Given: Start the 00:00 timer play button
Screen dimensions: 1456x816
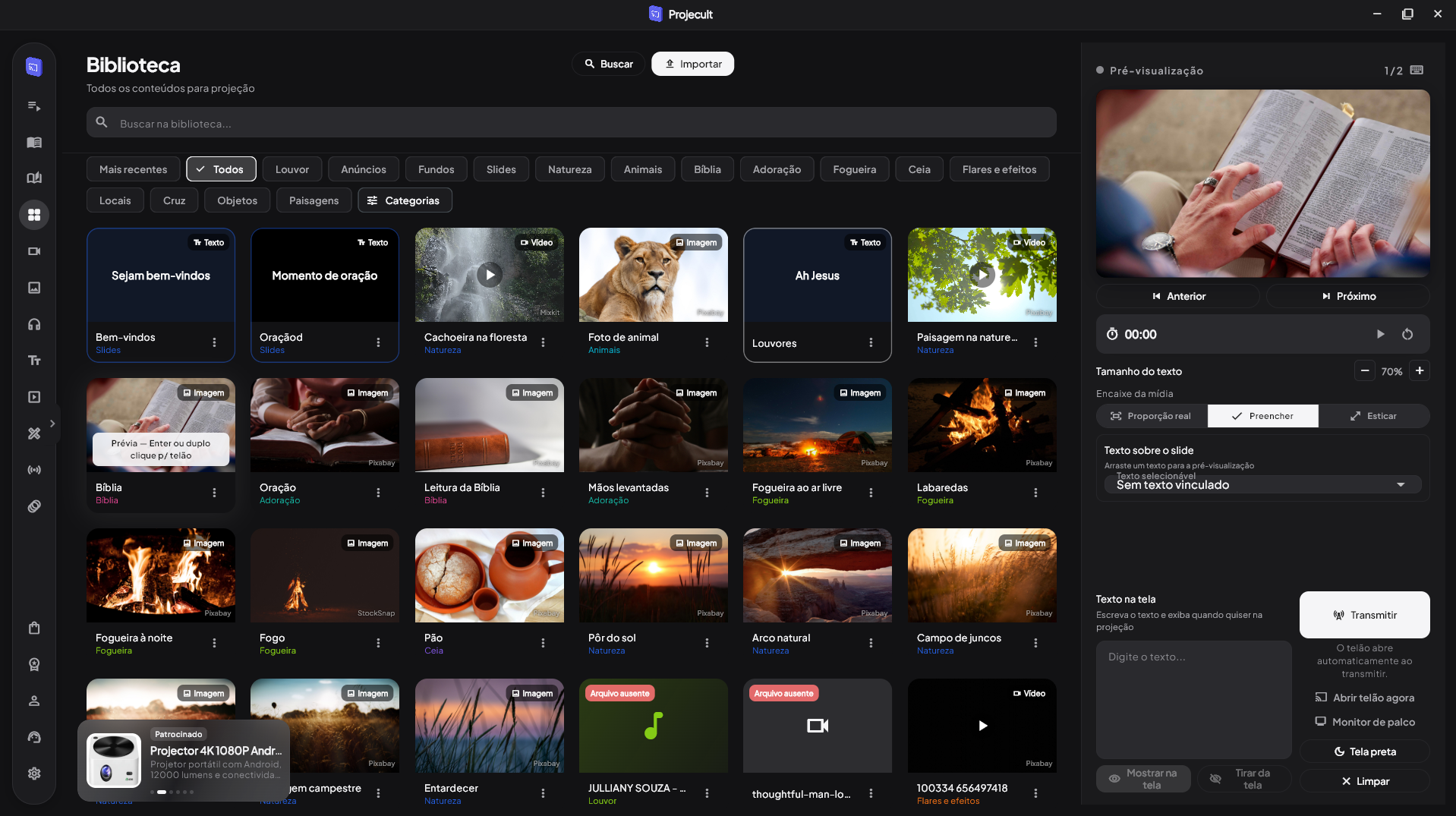Looking at the screenshot, I should point(1380,334).
